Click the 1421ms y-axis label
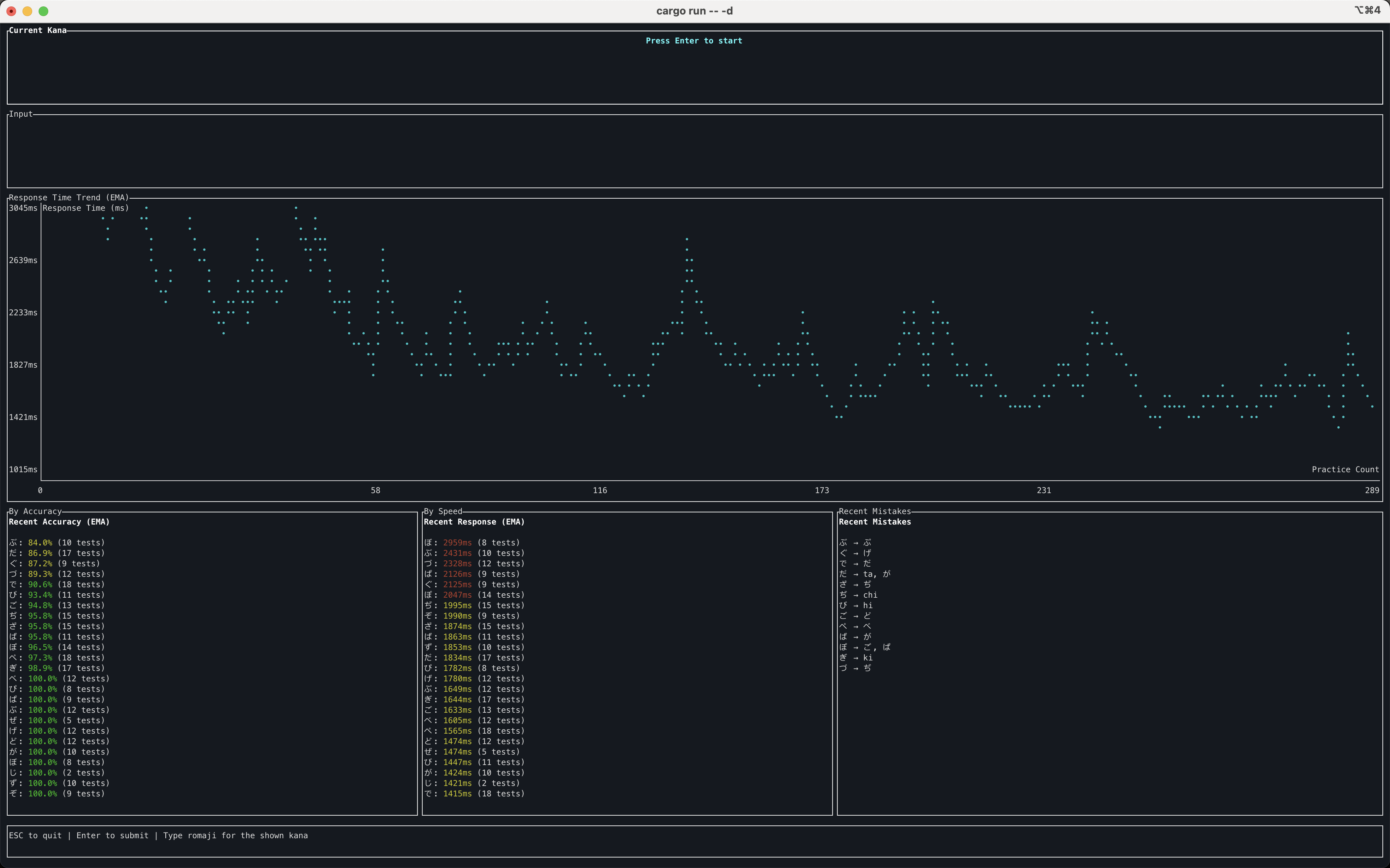 pyautogui.click(x=23, y=417)
